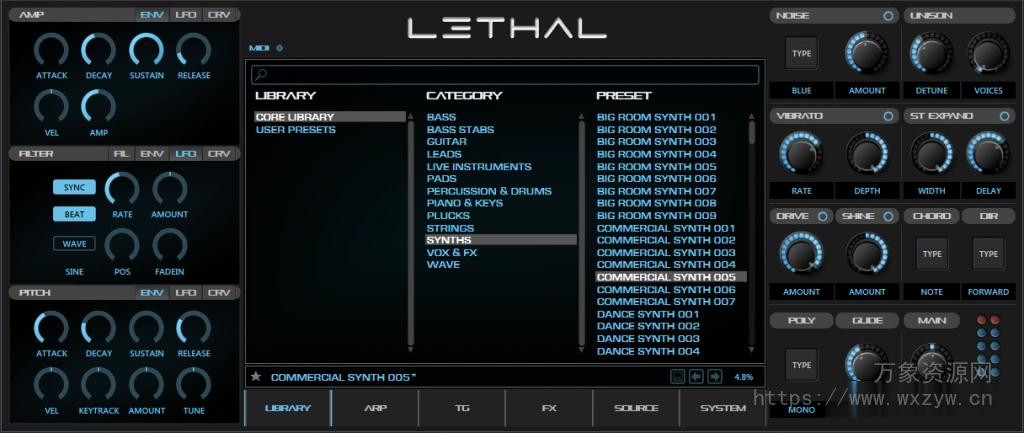Click the AMP Vel knob
The image size is (1024, 433).
51,107
